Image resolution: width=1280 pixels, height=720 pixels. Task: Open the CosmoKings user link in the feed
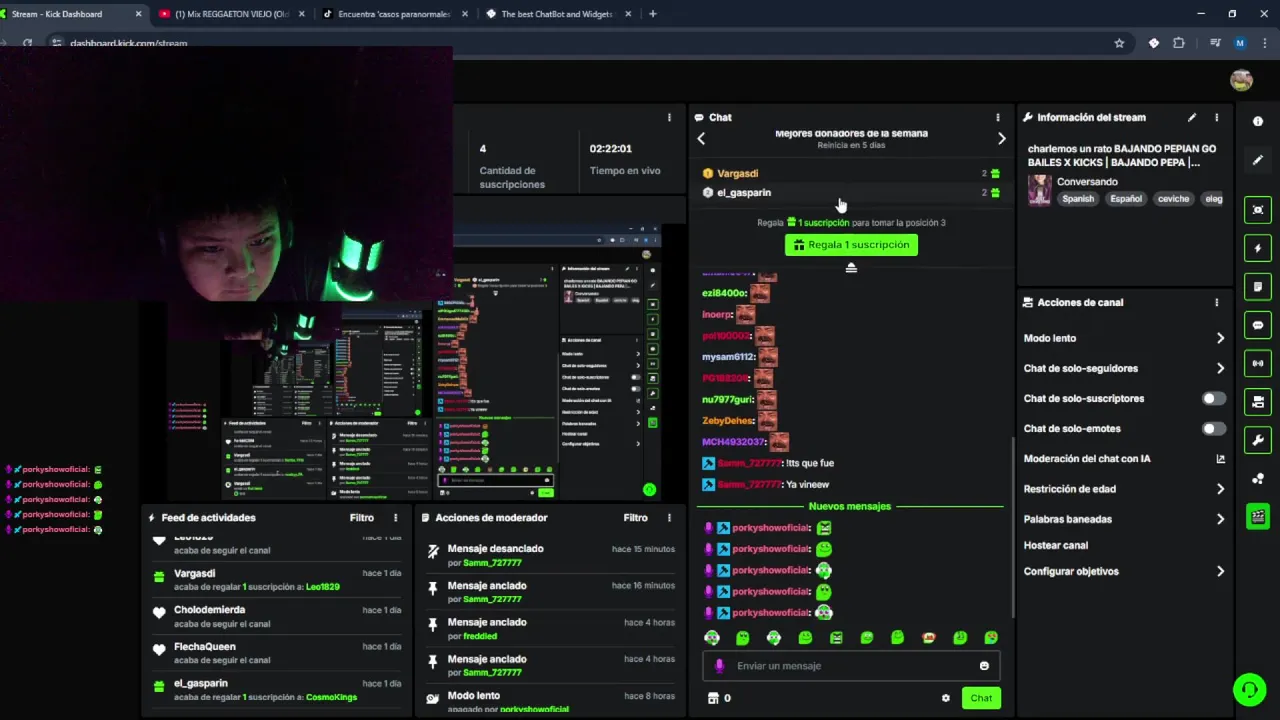(331, 697)
